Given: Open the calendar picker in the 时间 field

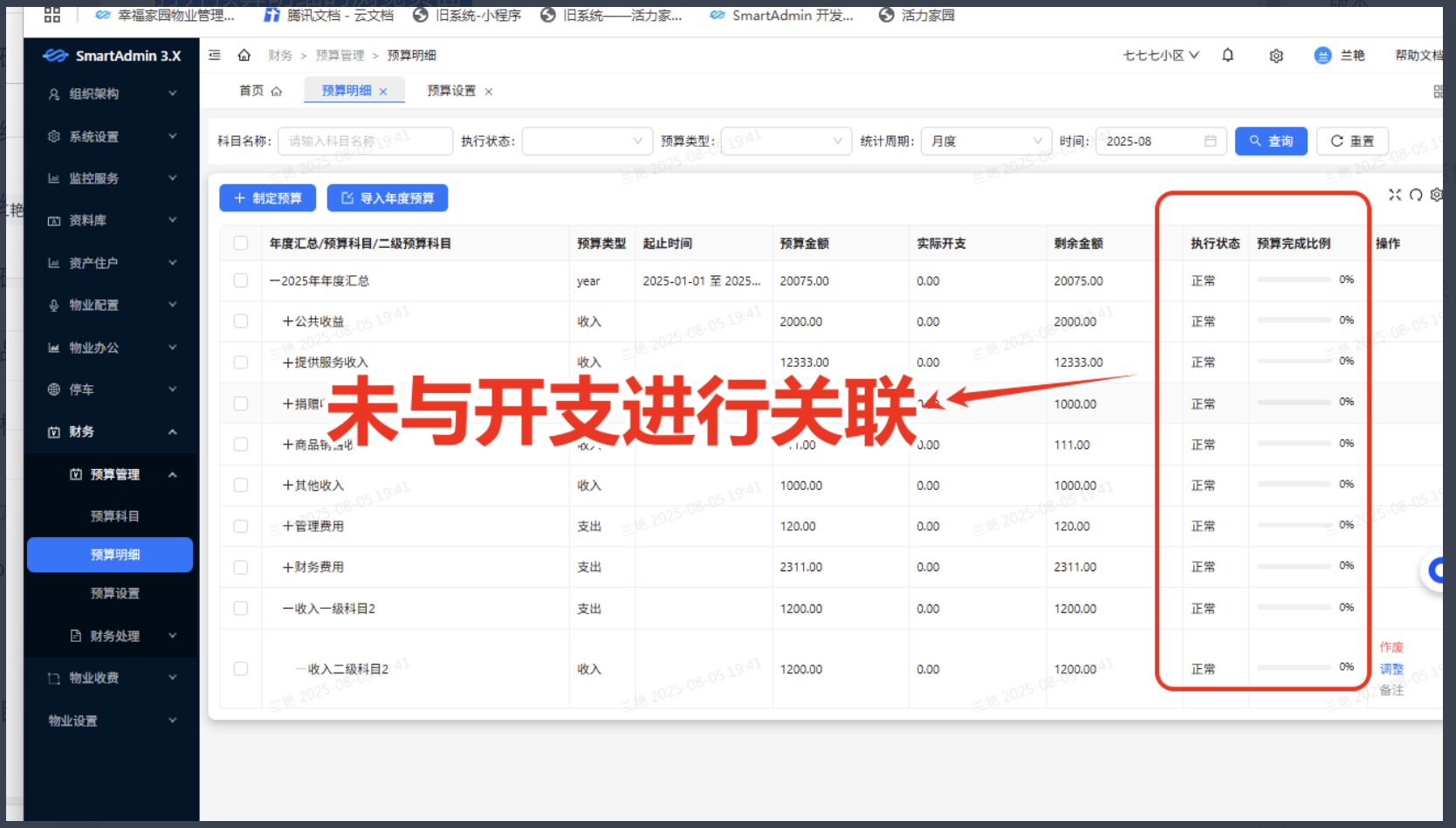Looking at the screenshot, I should [1210, 141].
